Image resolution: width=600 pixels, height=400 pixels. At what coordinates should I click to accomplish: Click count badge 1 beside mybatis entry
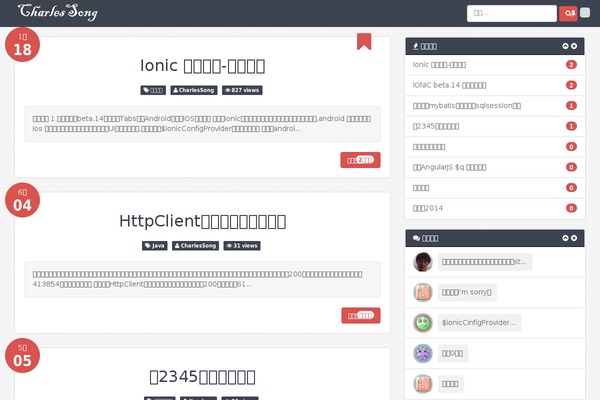pyautogui.click(x=571, y=106)
